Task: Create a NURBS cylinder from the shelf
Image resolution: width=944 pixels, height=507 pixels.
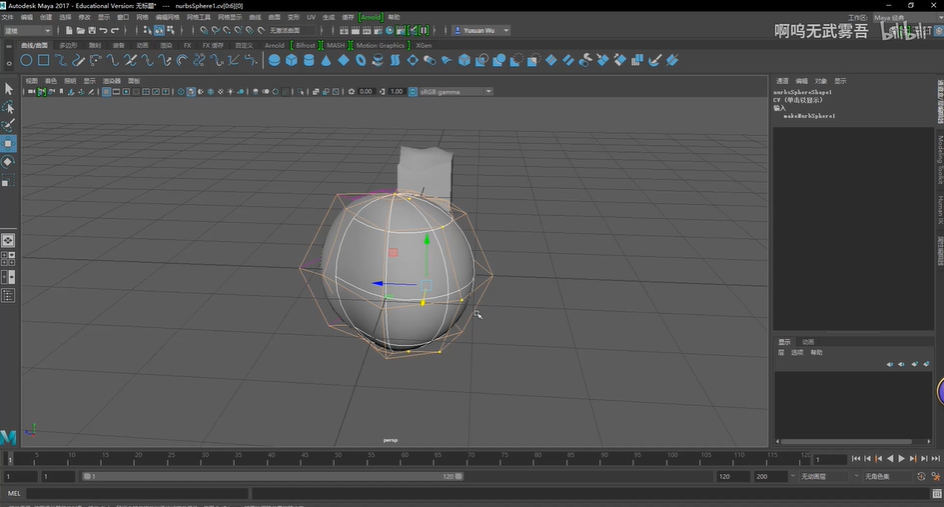Action: [x=309, y=60]
